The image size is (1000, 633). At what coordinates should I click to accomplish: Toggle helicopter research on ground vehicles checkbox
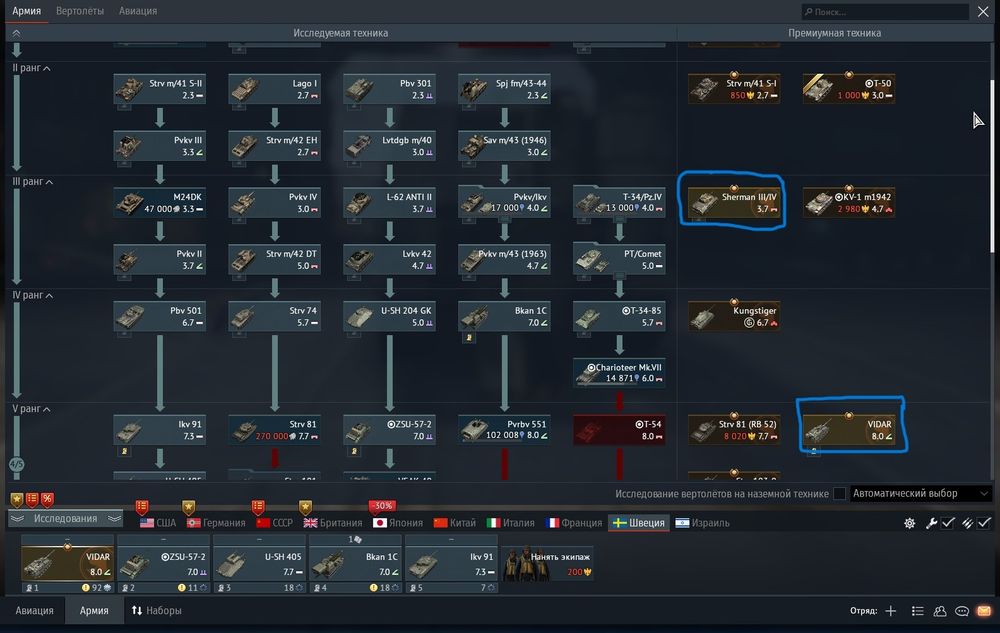coord(840,493)
